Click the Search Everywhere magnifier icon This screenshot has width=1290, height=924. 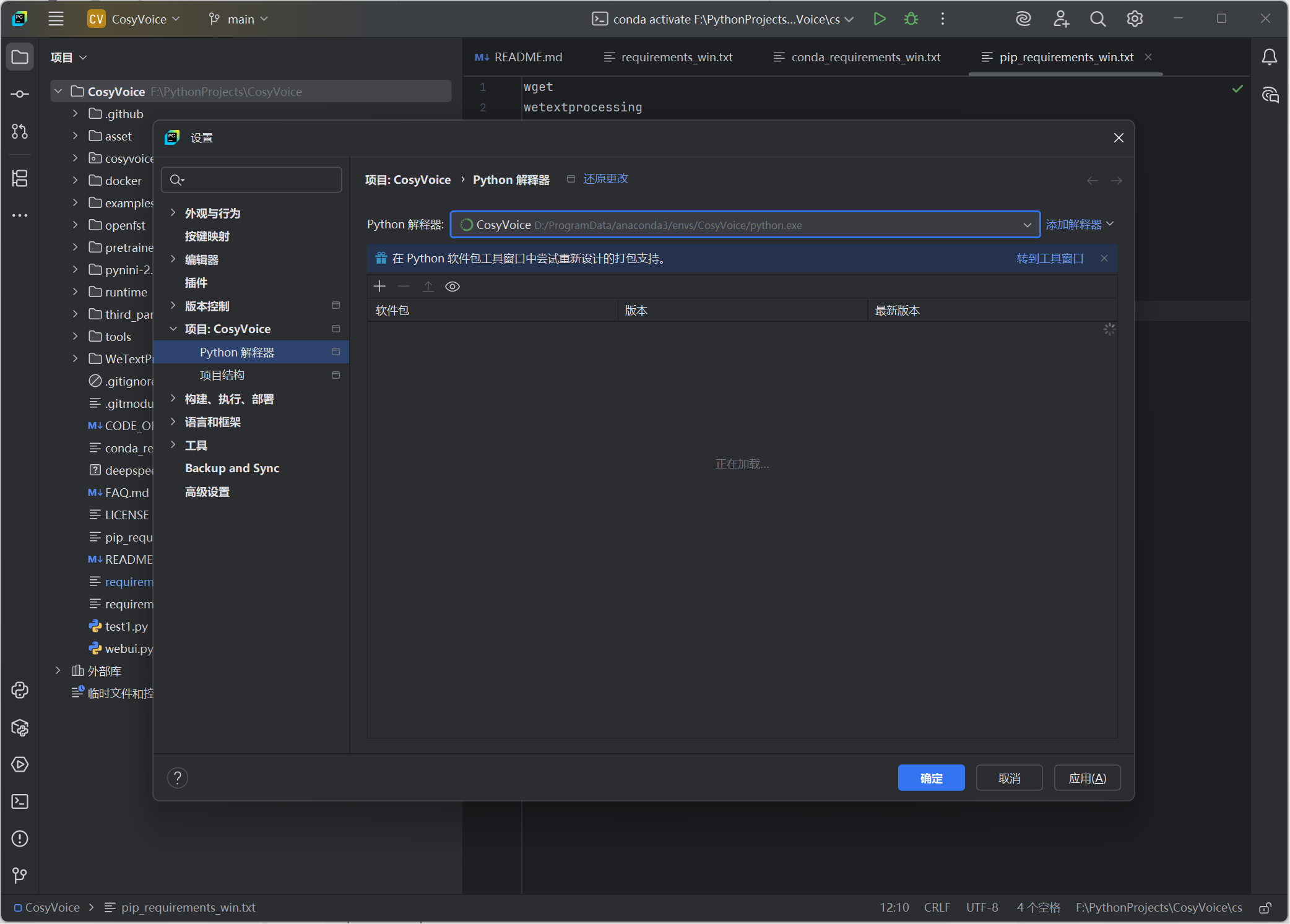tap(1097, 19)
